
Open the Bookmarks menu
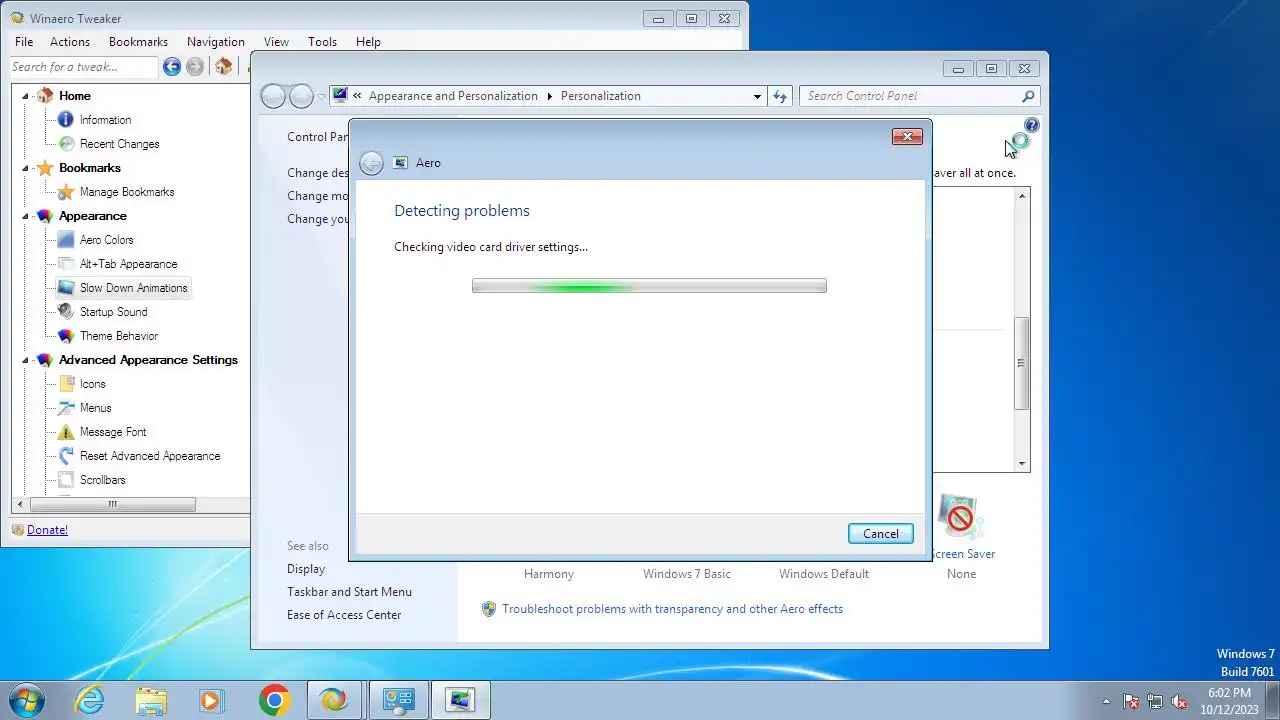point(138,42)
